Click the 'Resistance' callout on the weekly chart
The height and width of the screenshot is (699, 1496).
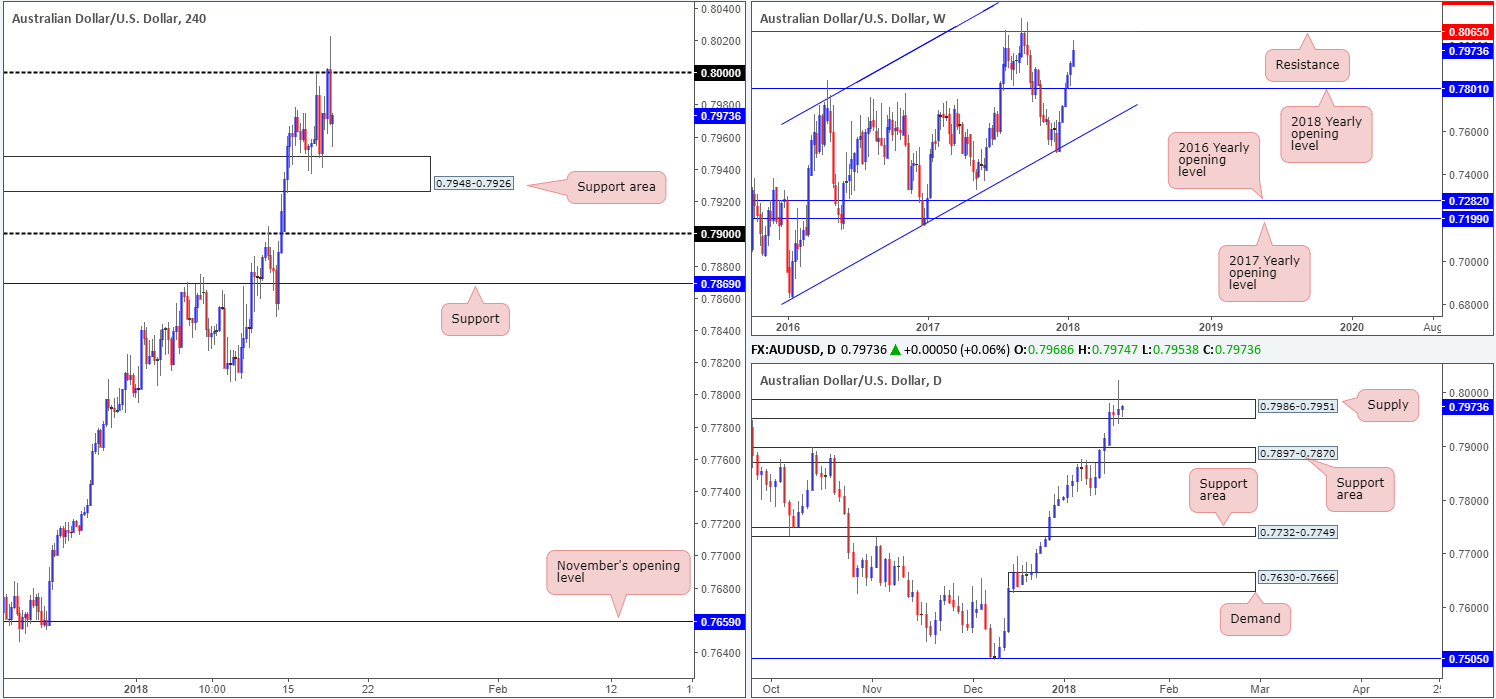[1307, 65]
